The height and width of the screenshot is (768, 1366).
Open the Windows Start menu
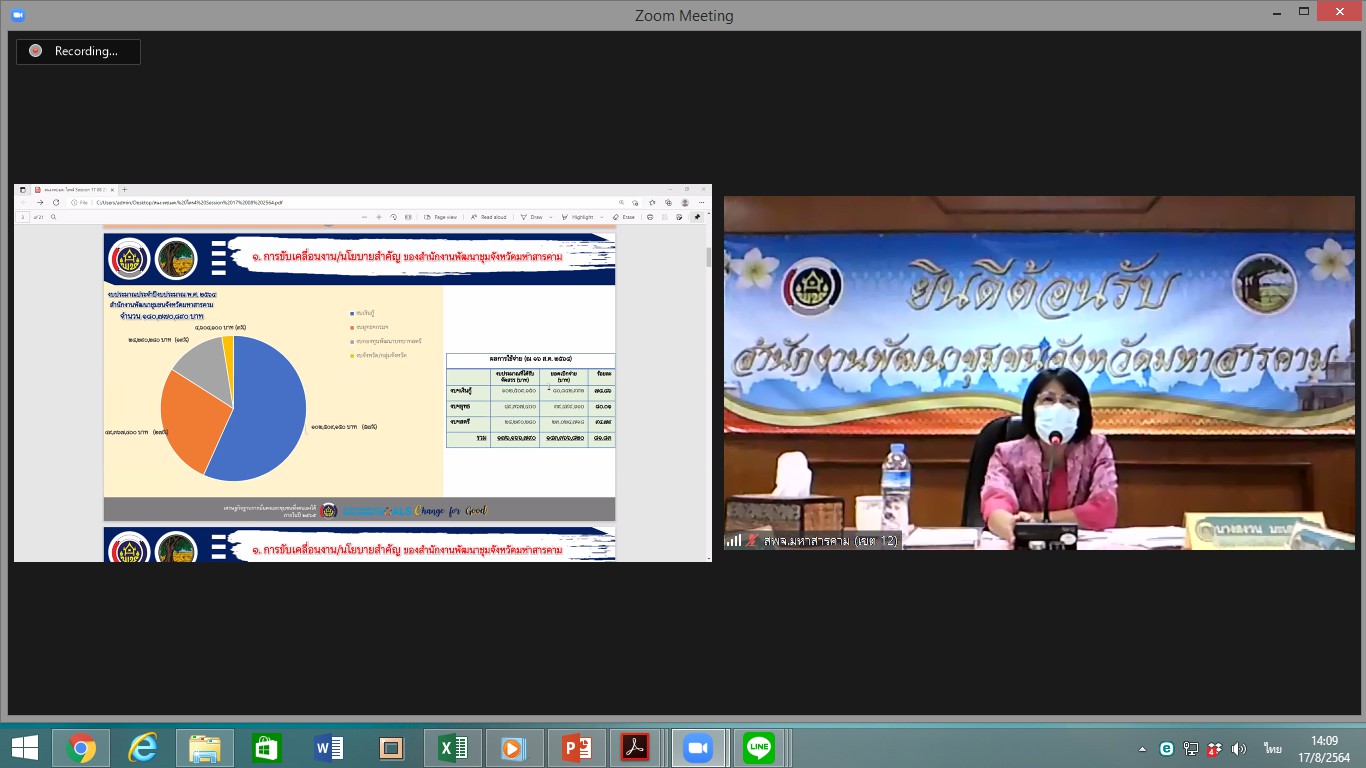[x=24, y=747]
